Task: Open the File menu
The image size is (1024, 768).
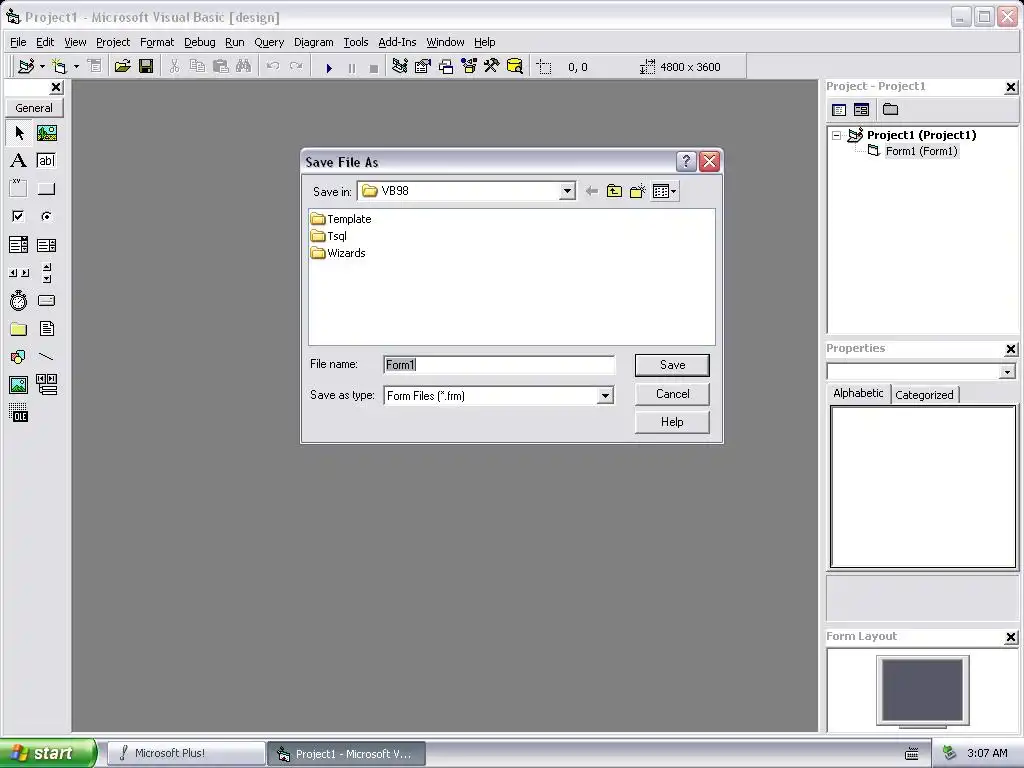Action: (18, 42)
